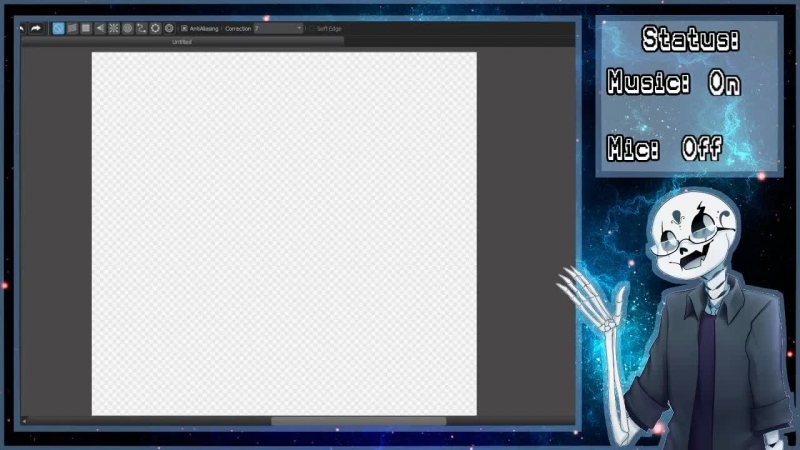Enable the filled Circle snap tool

click(128, 29)
